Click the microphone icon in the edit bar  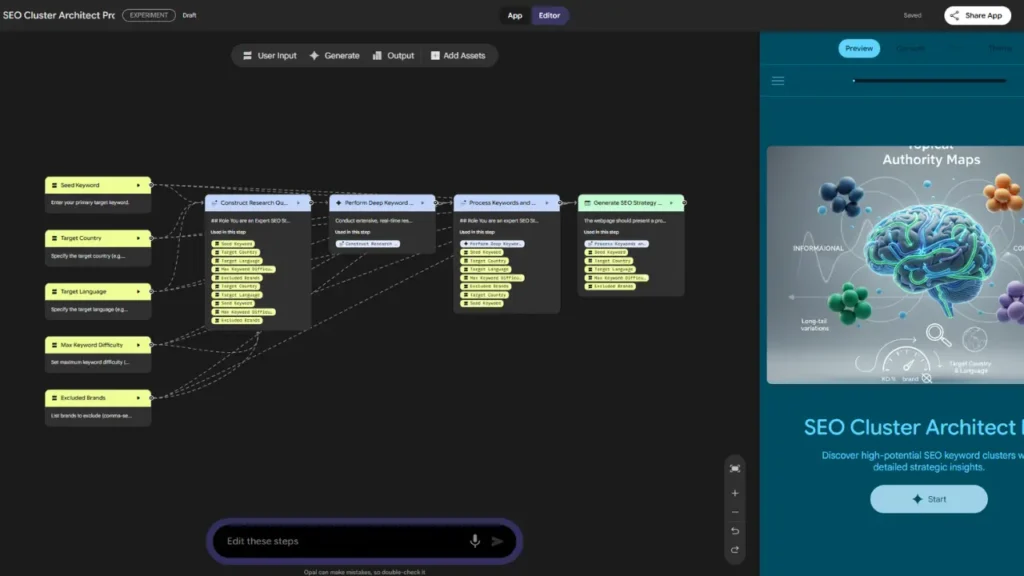(x=474, y=540)
